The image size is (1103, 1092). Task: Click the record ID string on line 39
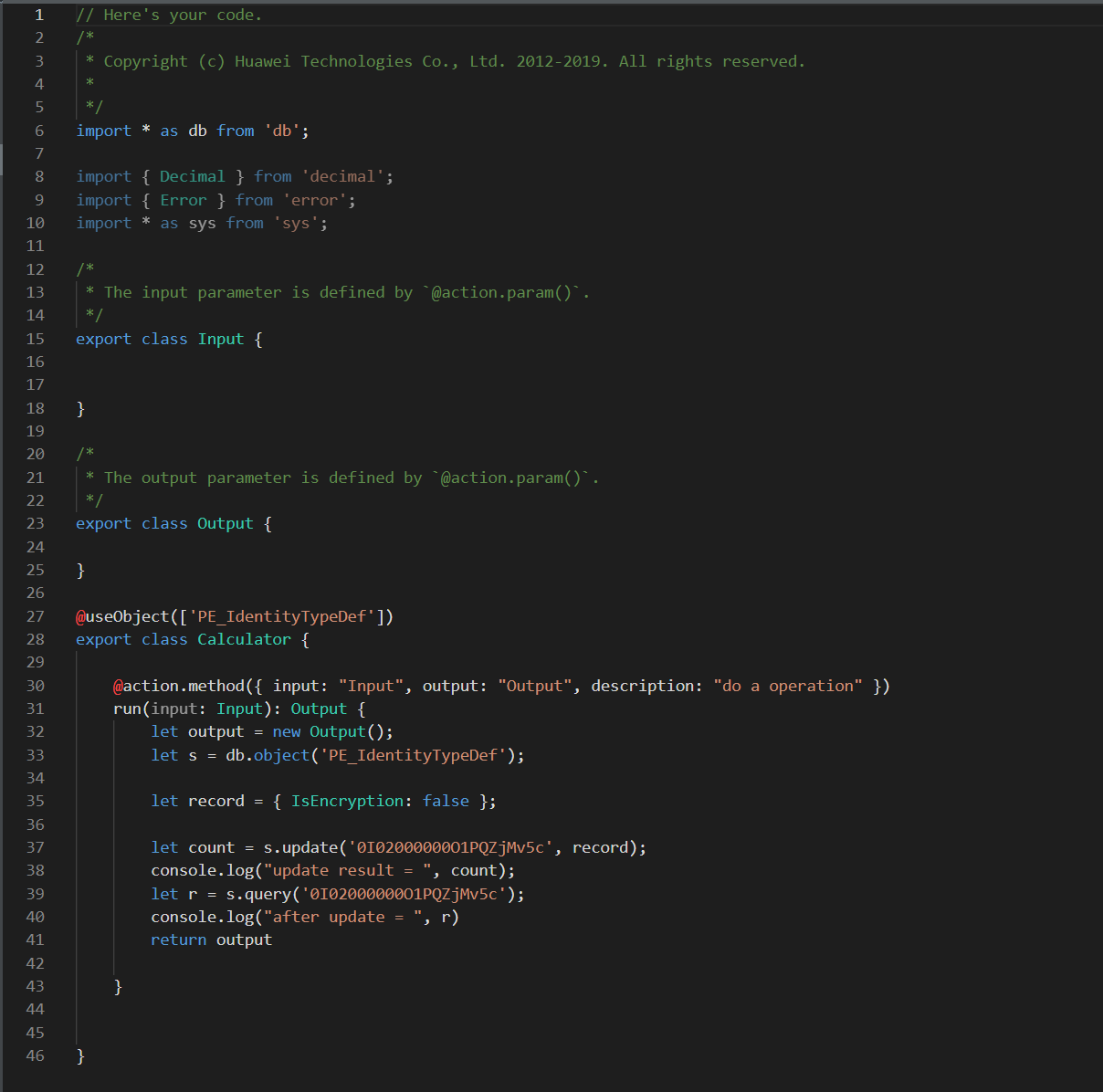tap(404, 894)
